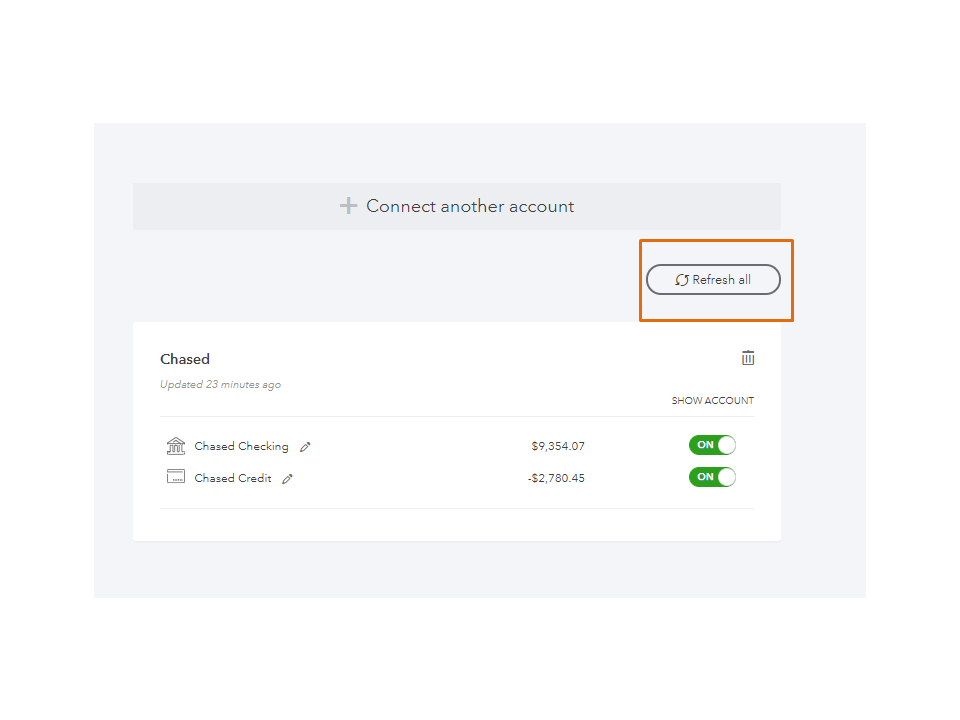Click the pencil edit icon next to Chased Checking
The image size is (960, 720).
pos(305,447)
